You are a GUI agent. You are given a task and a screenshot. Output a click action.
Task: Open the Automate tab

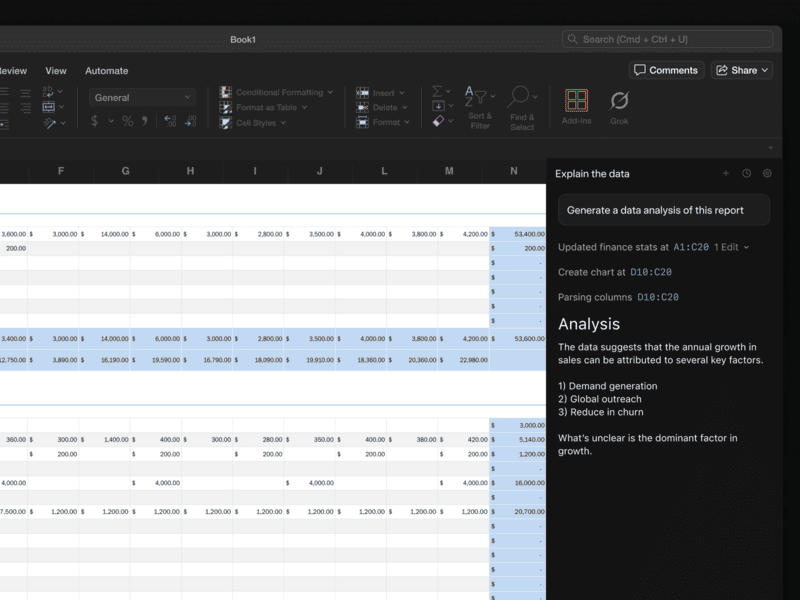(x=107, y=71)
